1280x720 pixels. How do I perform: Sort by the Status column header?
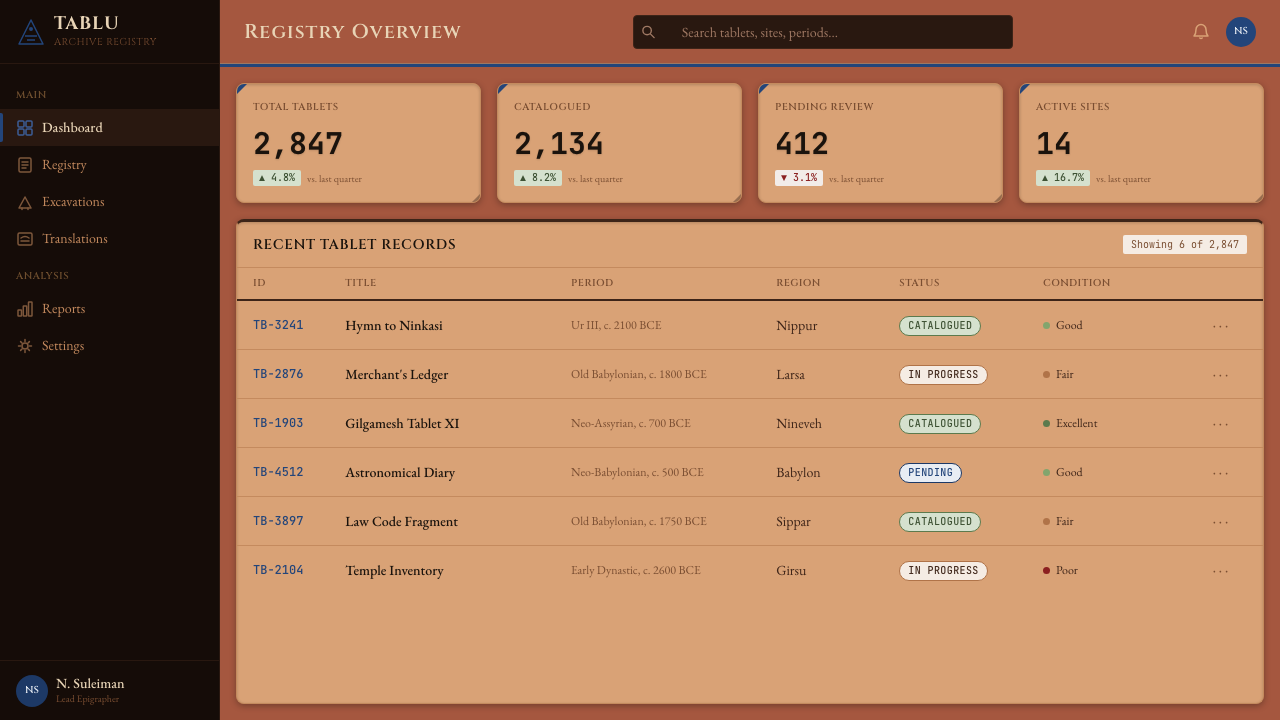[919, 283]
